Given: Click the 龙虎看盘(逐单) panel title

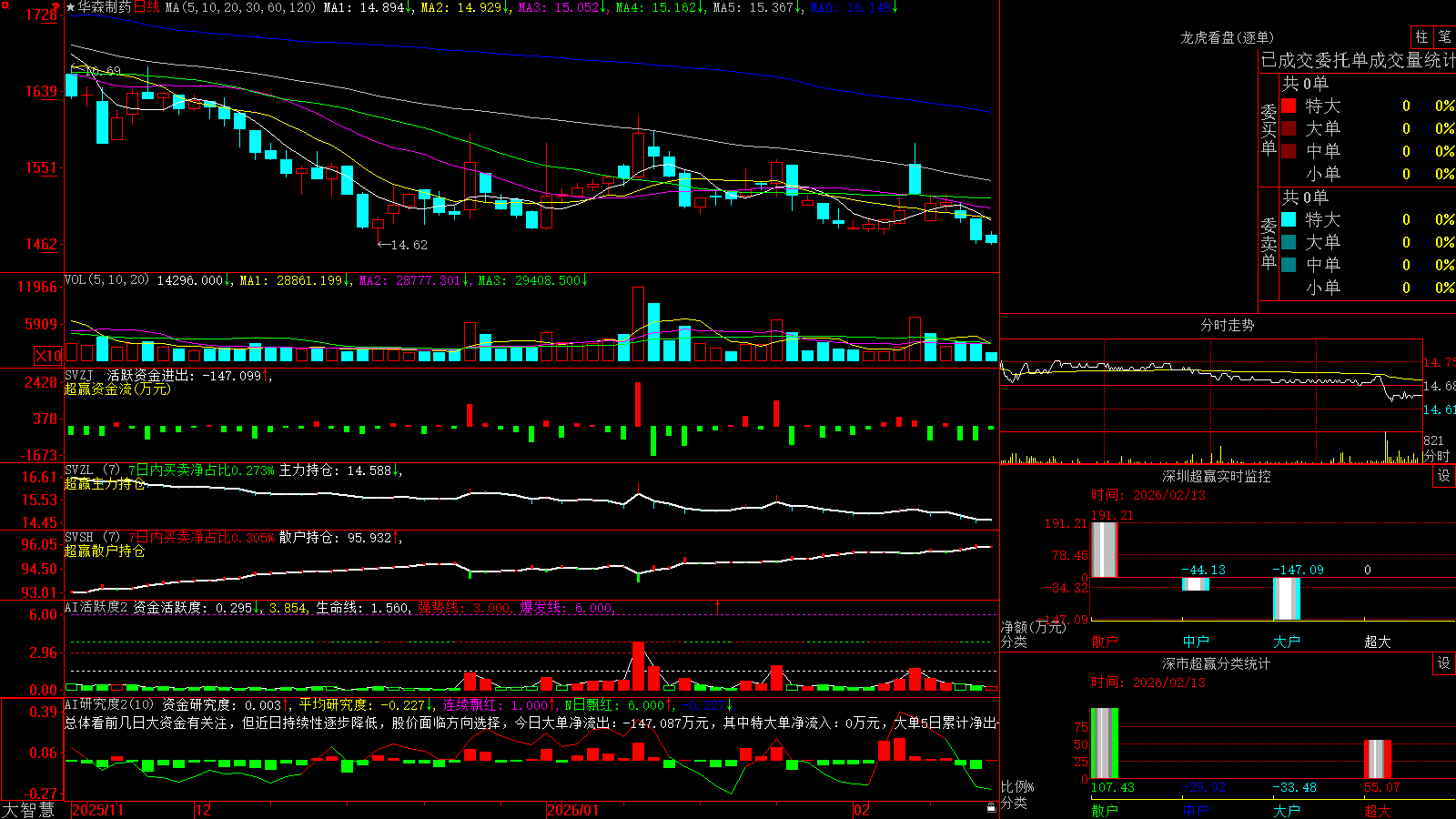Looking at the screenshot, I should (x=1228, y=37).
